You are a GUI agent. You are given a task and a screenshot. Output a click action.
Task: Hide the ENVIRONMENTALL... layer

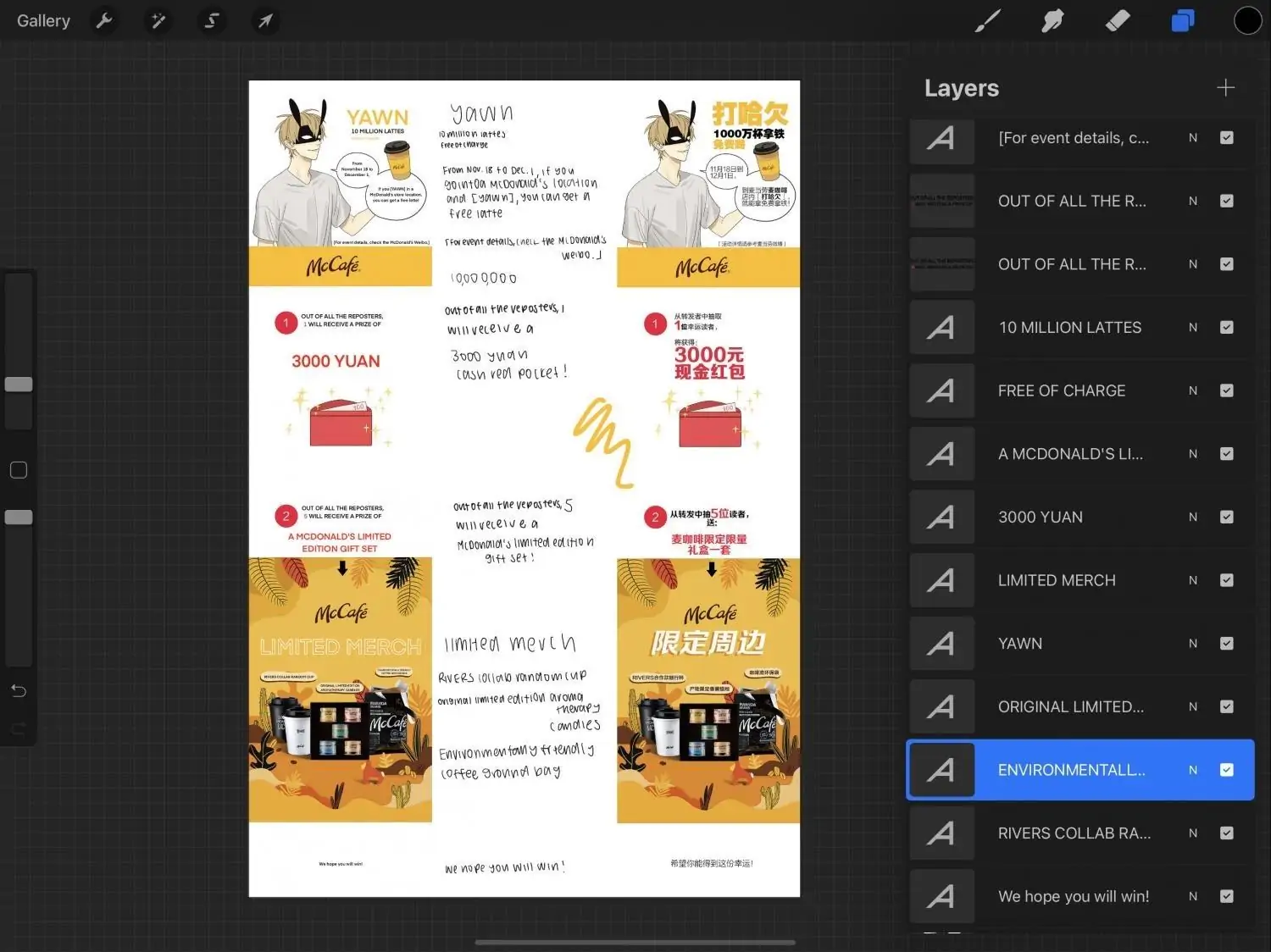(x=1226, y=770)
